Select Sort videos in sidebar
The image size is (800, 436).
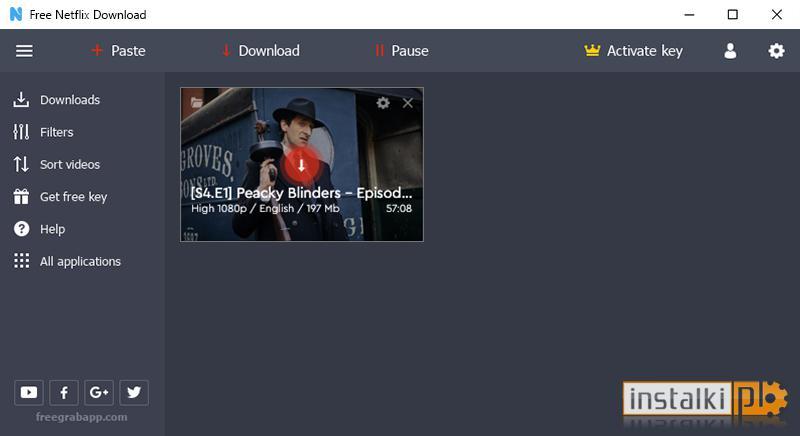(57, 164)
